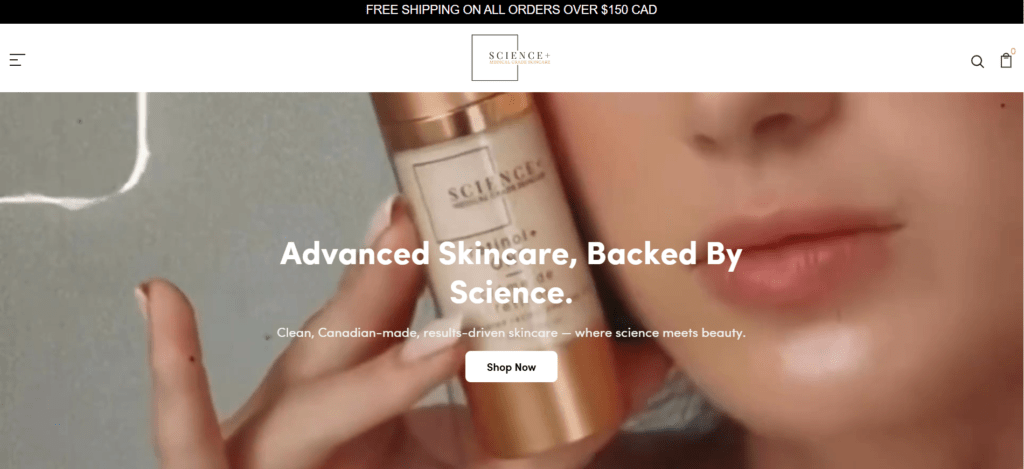The width and height of the screenshot is (1024, 469).
Task: Click the free shipping announcement bar
Action: tap(512, 10)
